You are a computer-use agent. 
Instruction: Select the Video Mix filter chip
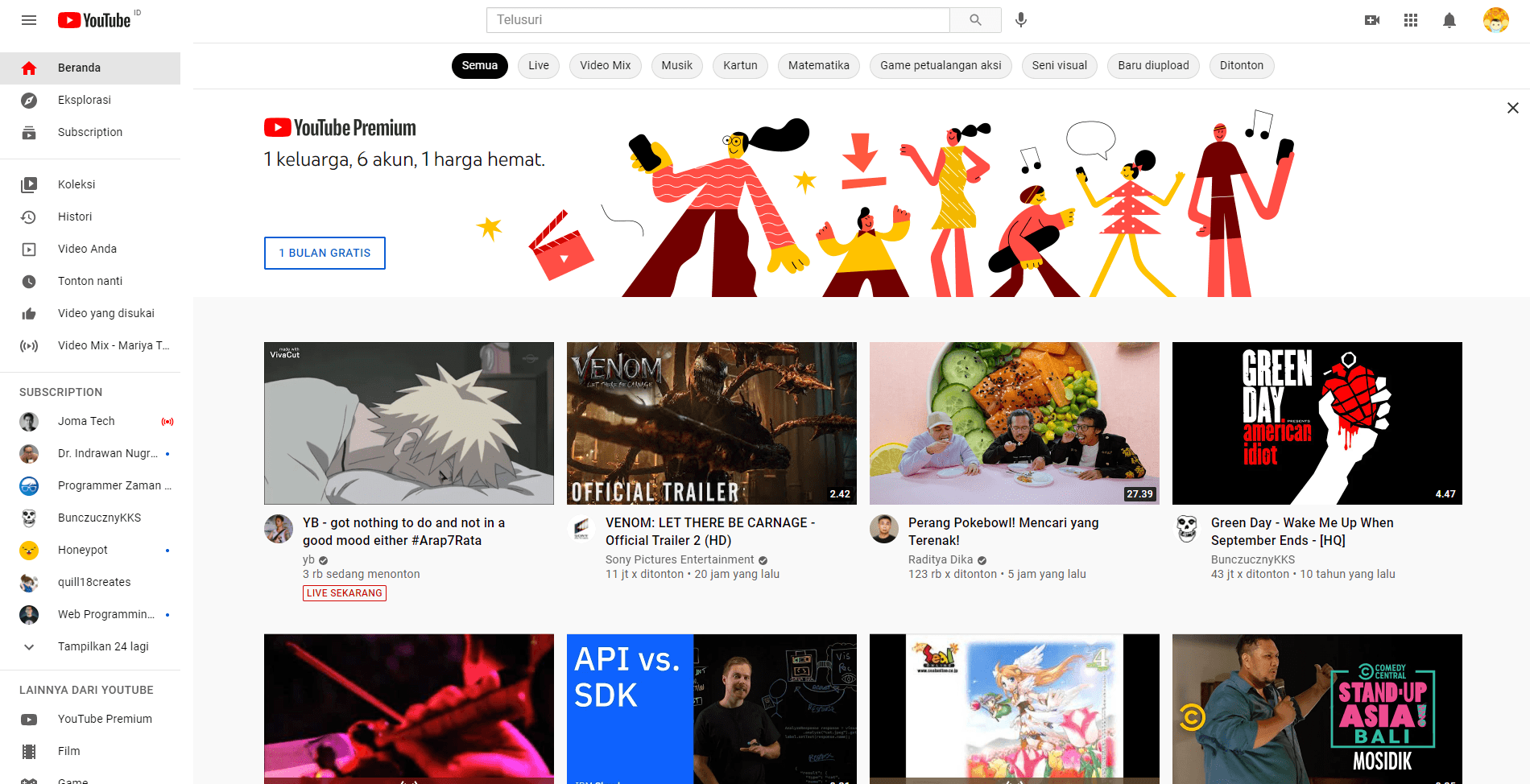(x=606, y=66)
